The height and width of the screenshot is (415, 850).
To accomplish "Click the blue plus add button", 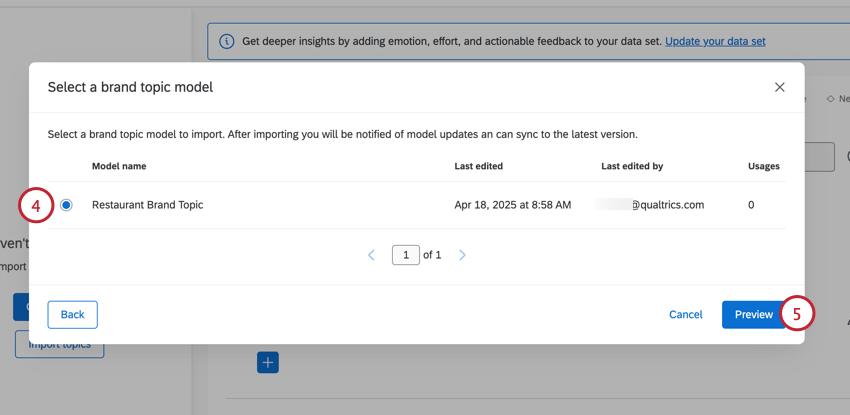I will pyautogui.click(x=267, y=362).
